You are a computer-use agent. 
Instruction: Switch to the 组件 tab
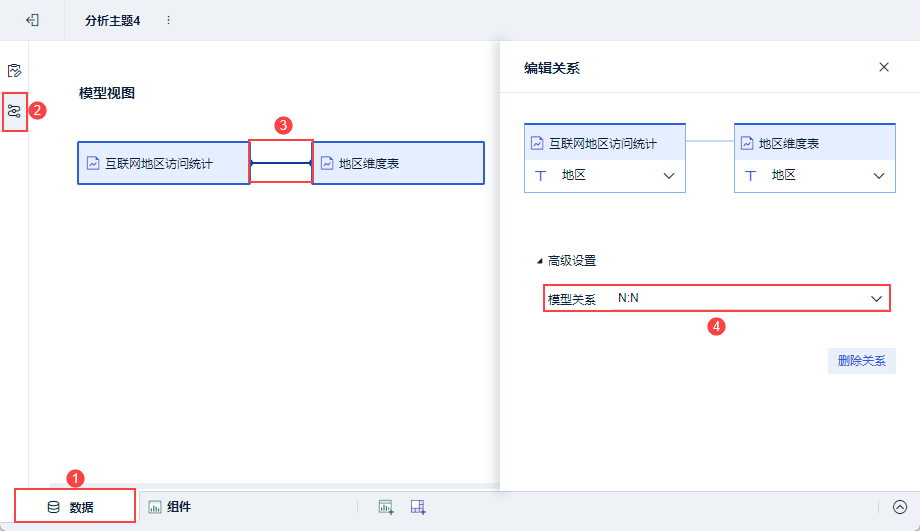pyautogui.click(x=170, y=507)
